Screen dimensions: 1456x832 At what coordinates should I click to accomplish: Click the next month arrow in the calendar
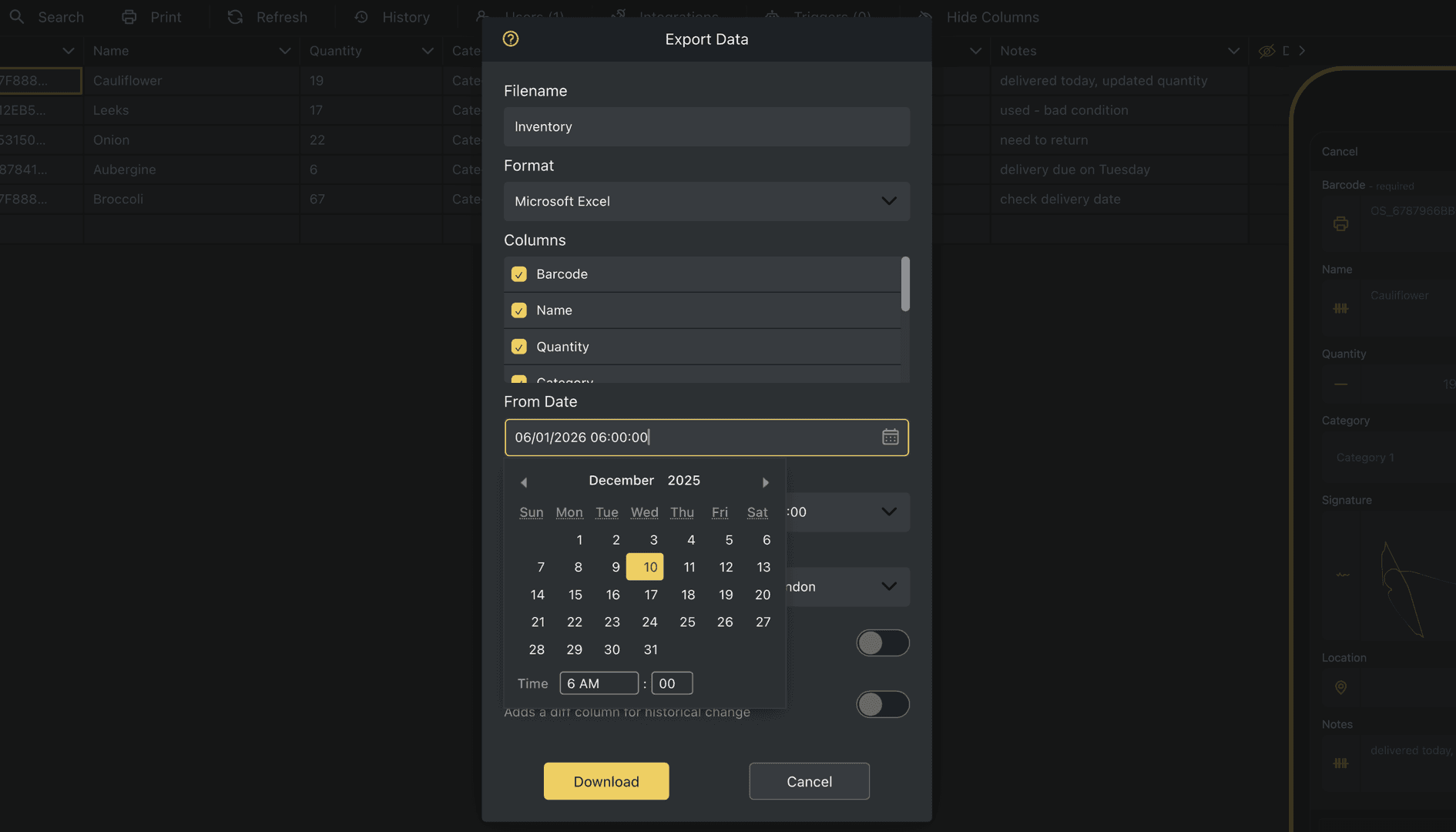[x=765, y=481]
